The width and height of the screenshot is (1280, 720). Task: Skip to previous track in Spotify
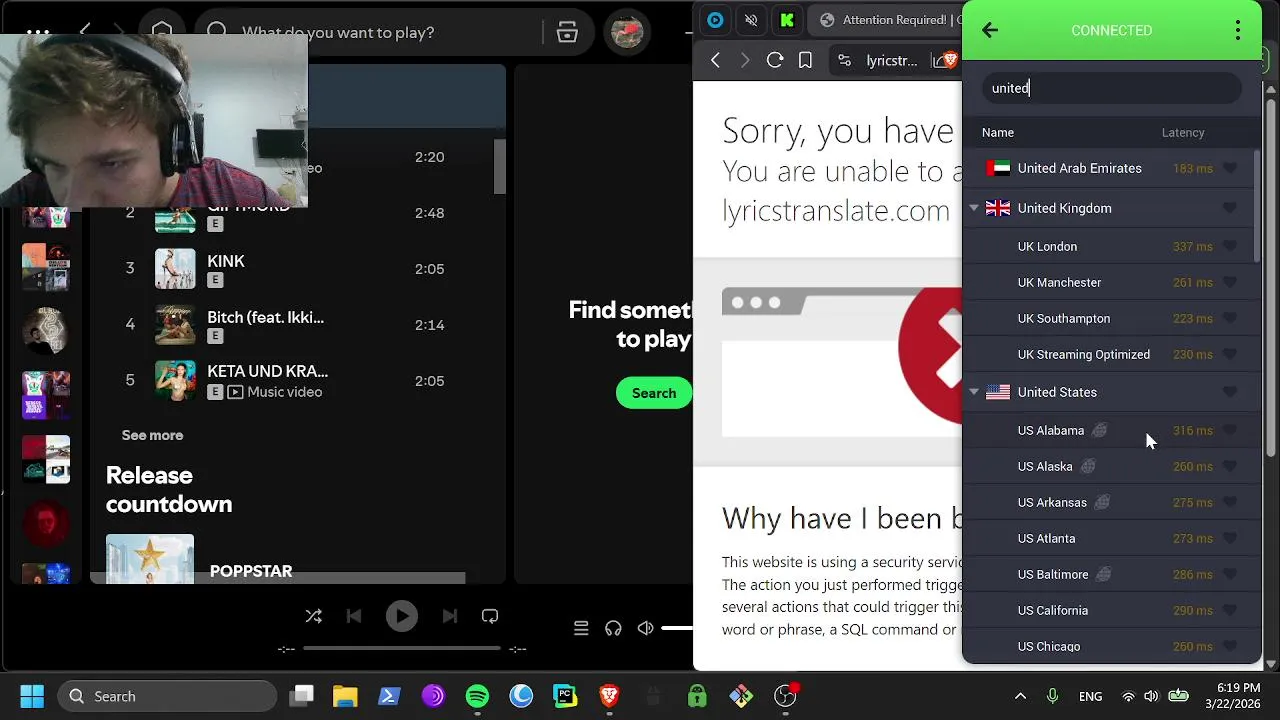353,616
